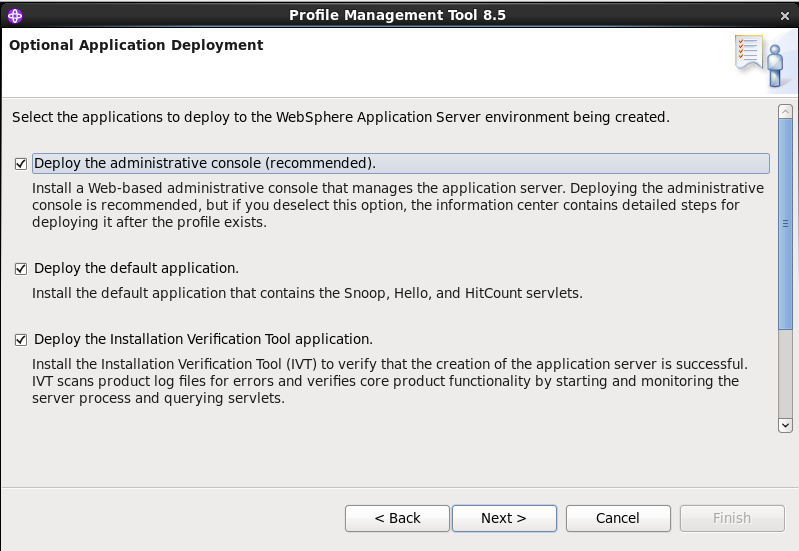Click the Optional Application Deployment heading
The width and height of the screenshot is (799, 551).
point(136,45)
